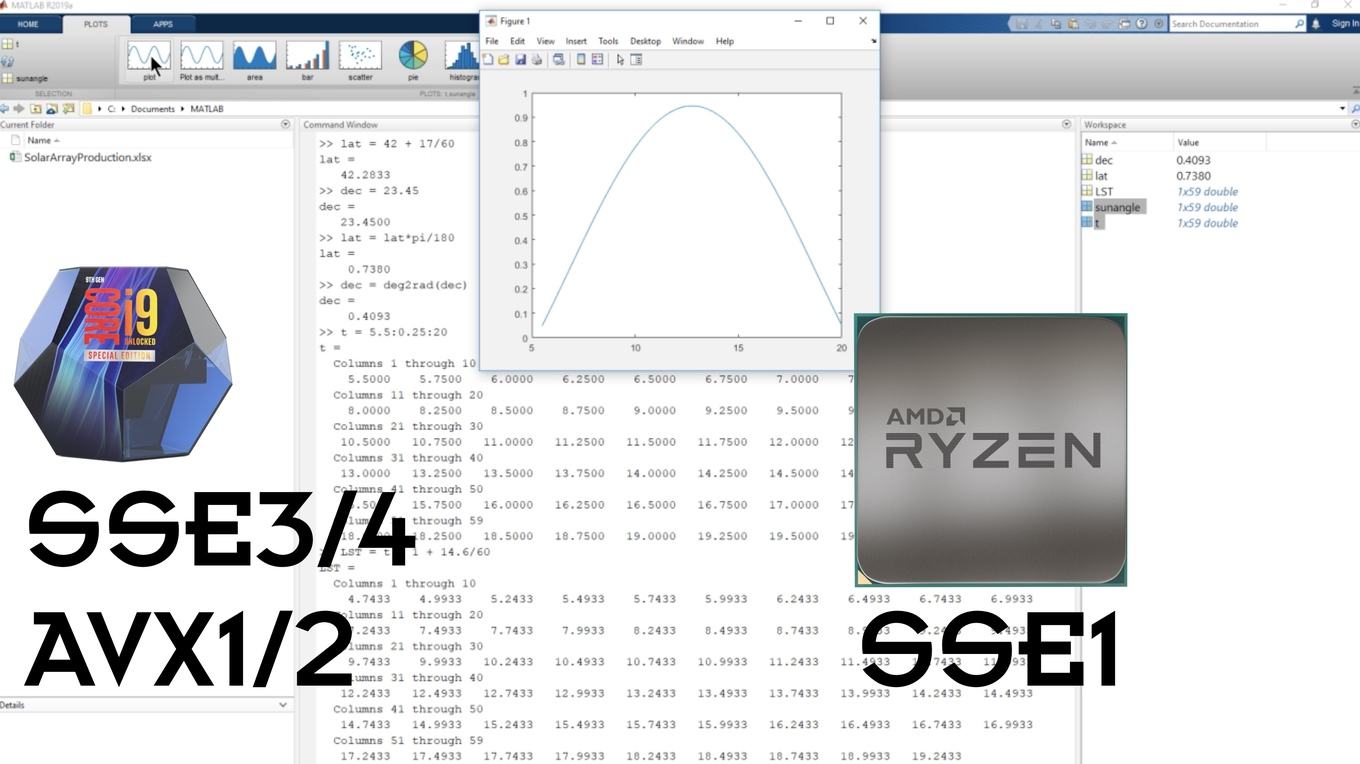
Task: Expand the Details panel chevron
Action: 283,705
